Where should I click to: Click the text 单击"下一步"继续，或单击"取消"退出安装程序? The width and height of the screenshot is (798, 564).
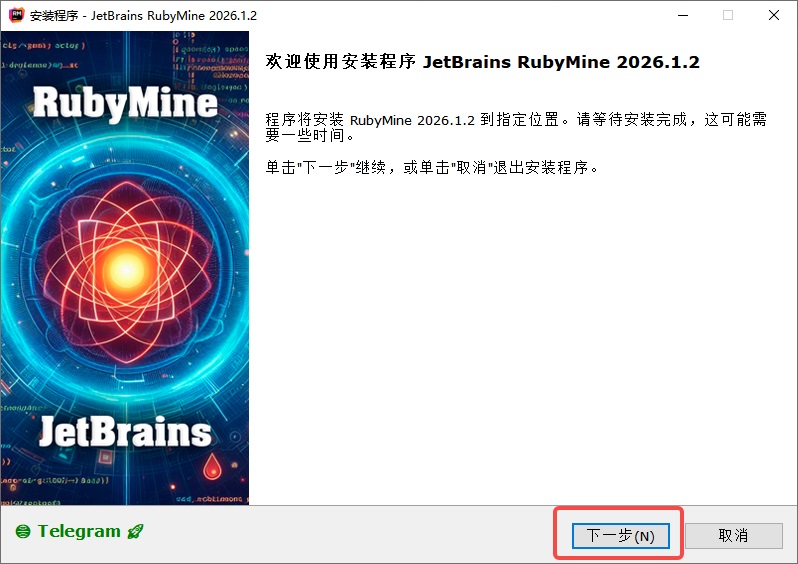coord(432,167)
